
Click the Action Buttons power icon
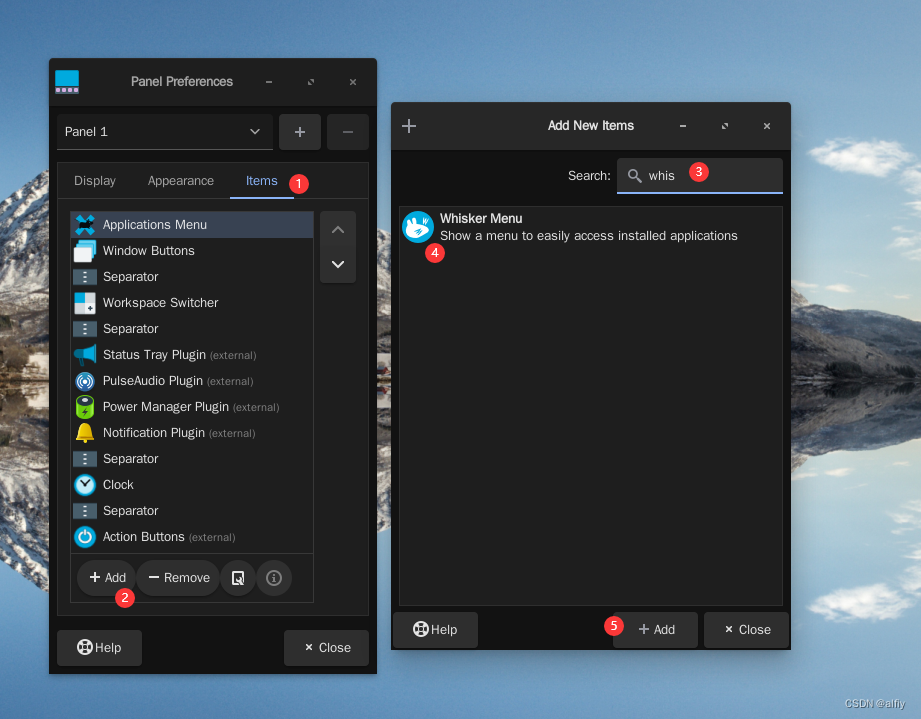point(85,537)
